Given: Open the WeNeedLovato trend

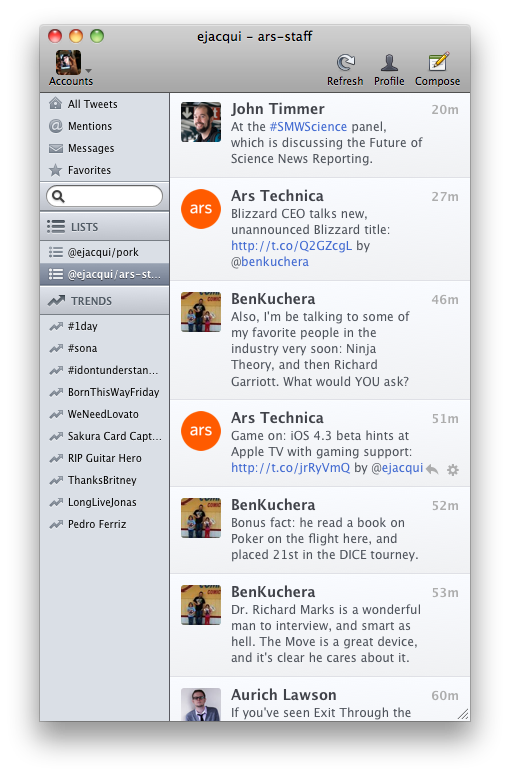Looking at the screenshot, I should coord(104,414).
